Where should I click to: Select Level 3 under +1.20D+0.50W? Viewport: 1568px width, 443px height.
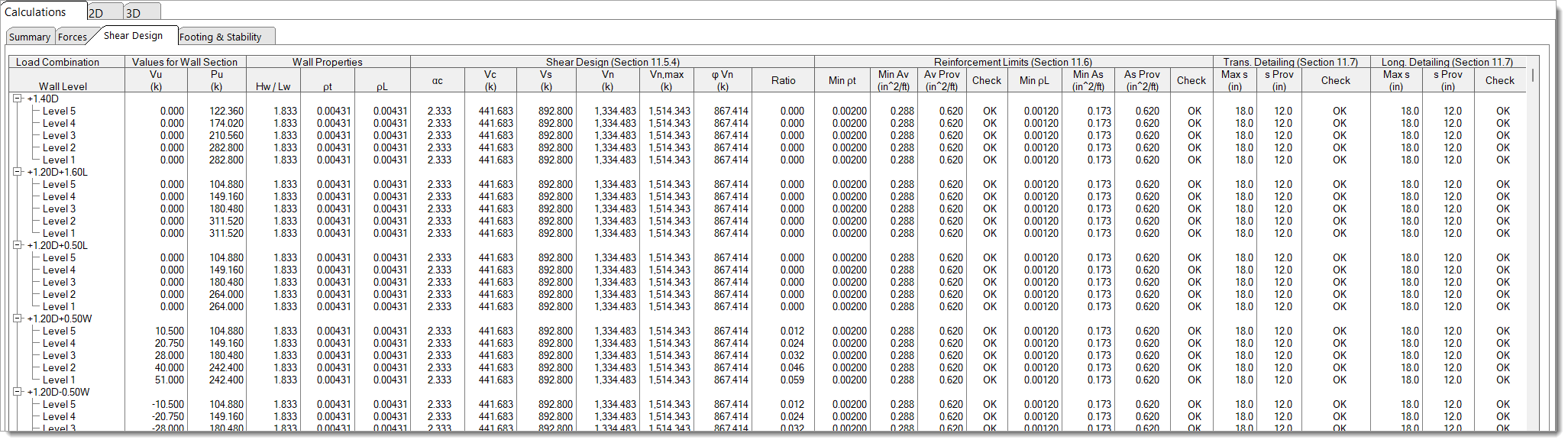point(59,355)
